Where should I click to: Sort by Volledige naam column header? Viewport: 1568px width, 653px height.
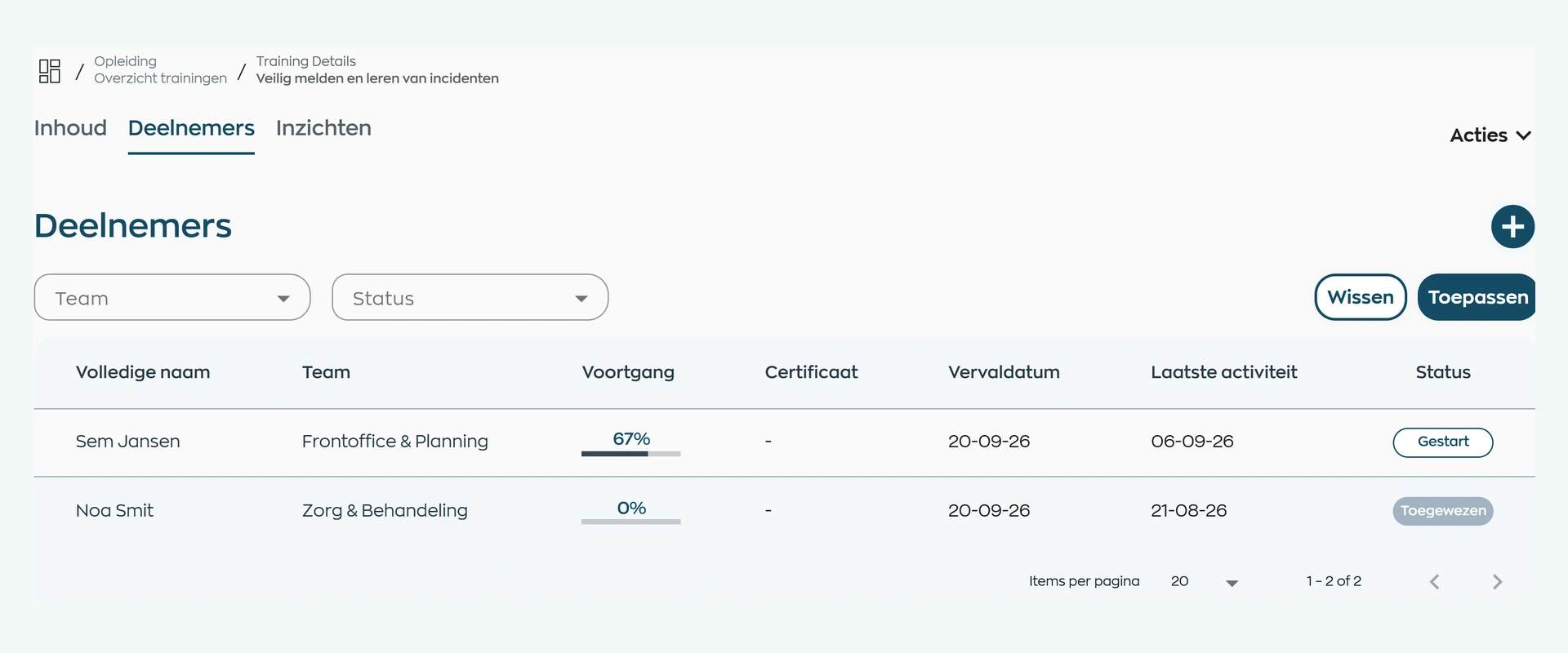pos(143,372)
